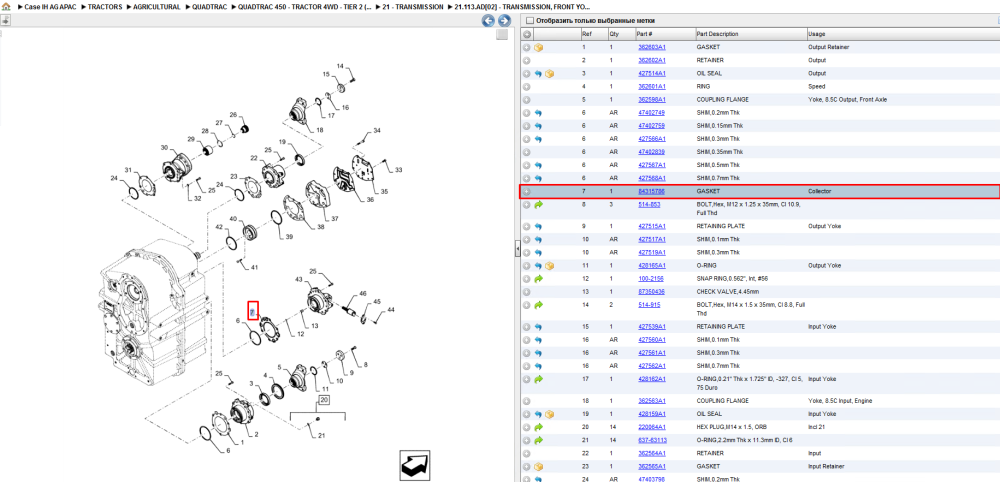Collapse the diagram panel with splitter arrow
This screenshot has height=482, width=1000.
(x=518, y=249)
